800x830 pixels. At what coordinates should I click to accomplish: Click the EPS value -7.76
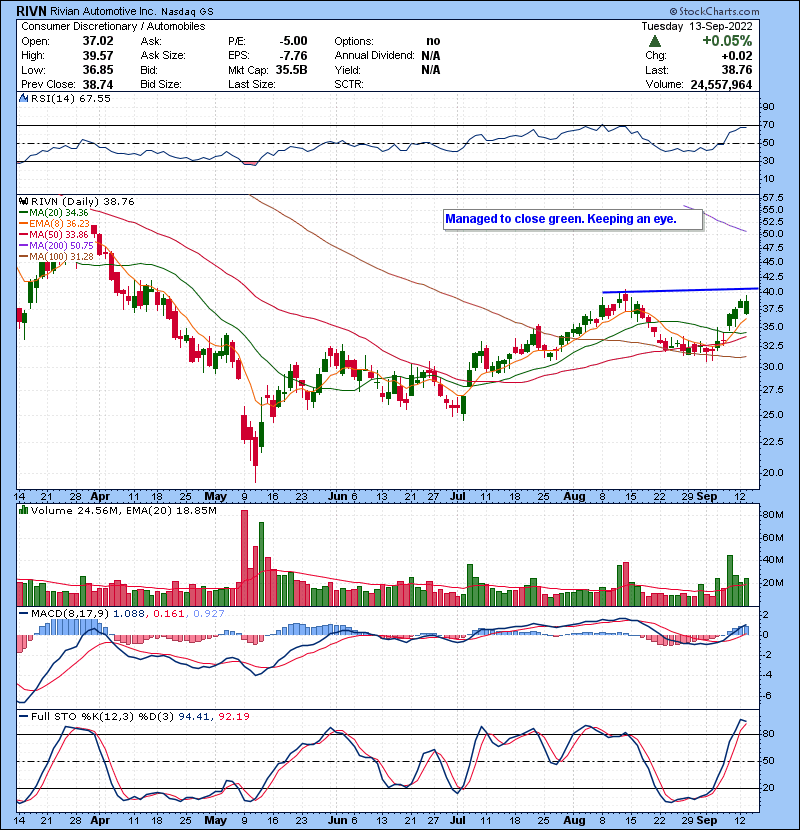293,56
